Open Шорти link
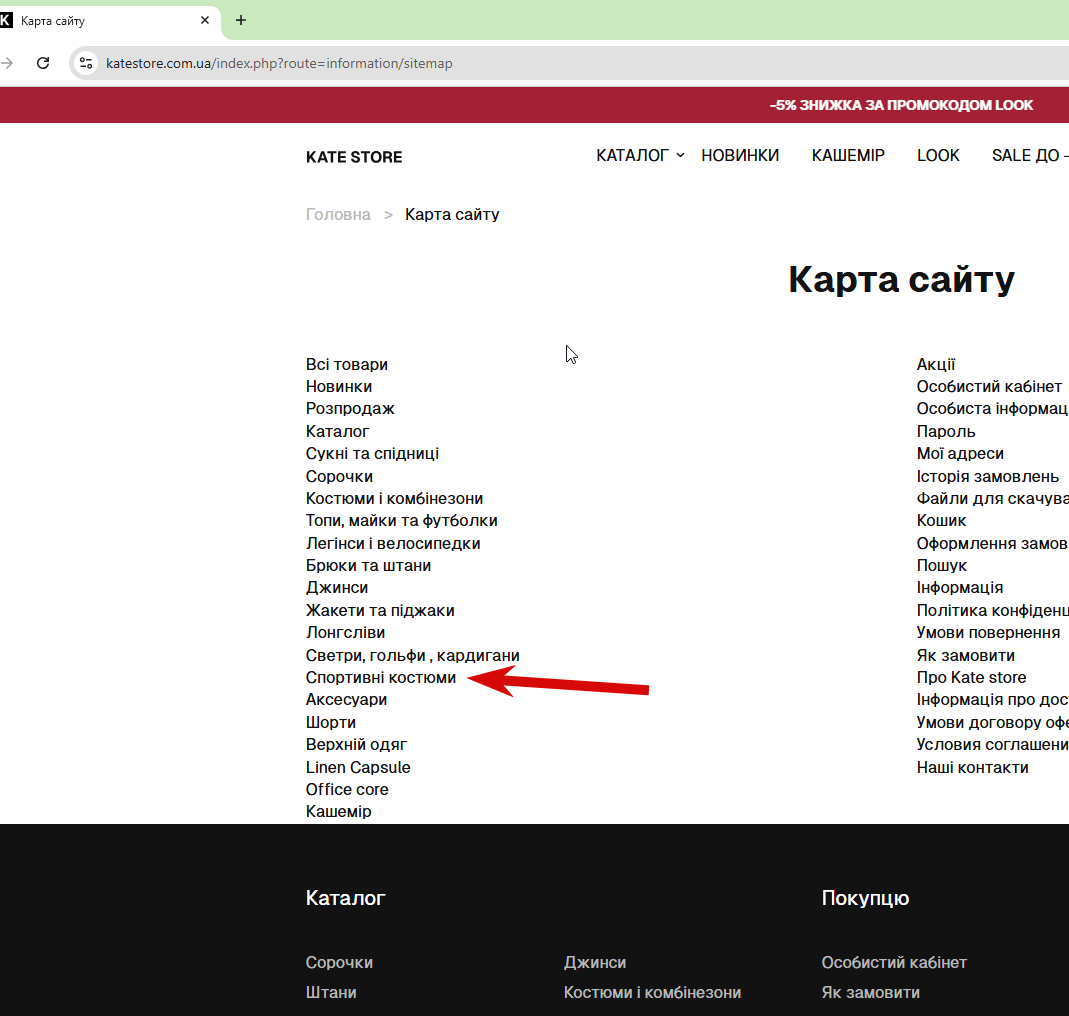The width and height of the screenshot is (1069, 1016). pos(331,722)
